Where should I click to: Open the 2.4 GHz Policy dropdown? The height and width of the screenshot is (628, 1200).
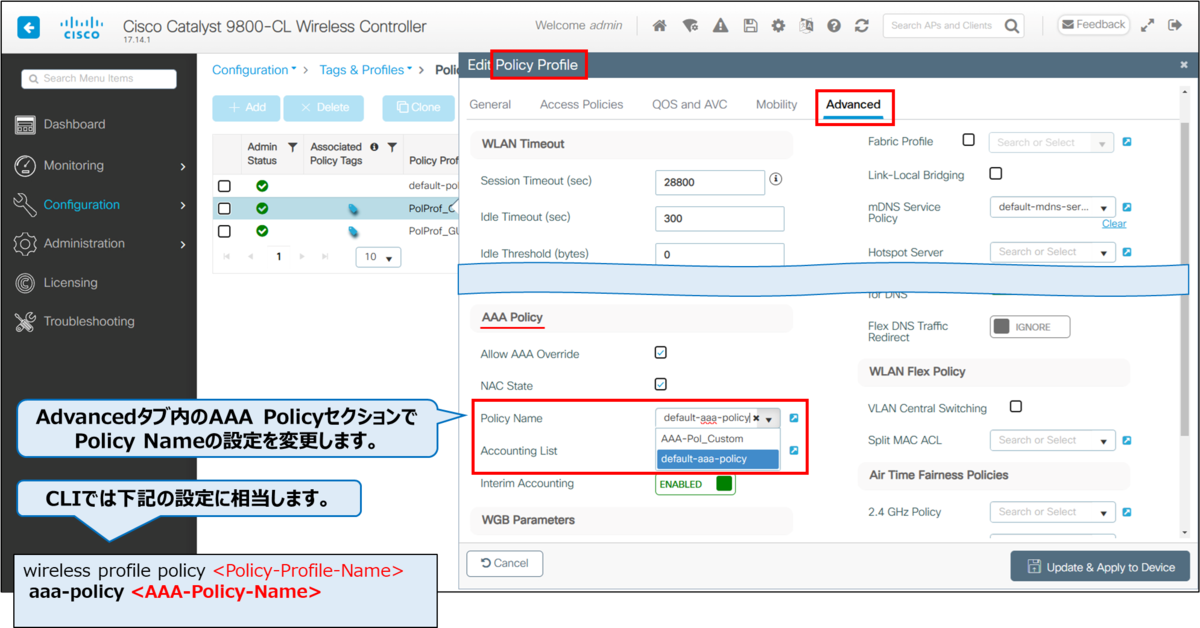(x=1051, y=512)
